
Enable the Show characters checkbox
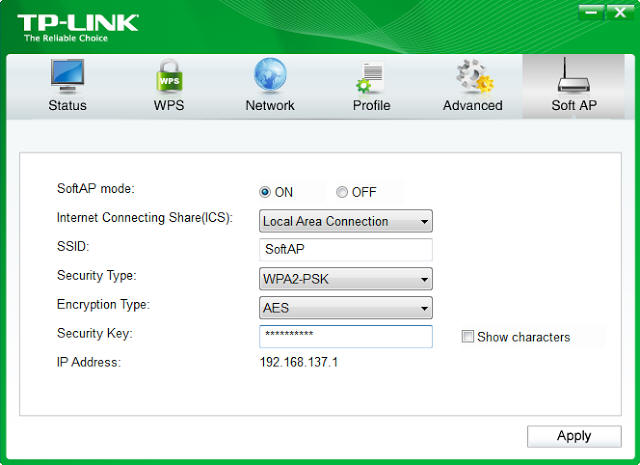tap(467, 337)
